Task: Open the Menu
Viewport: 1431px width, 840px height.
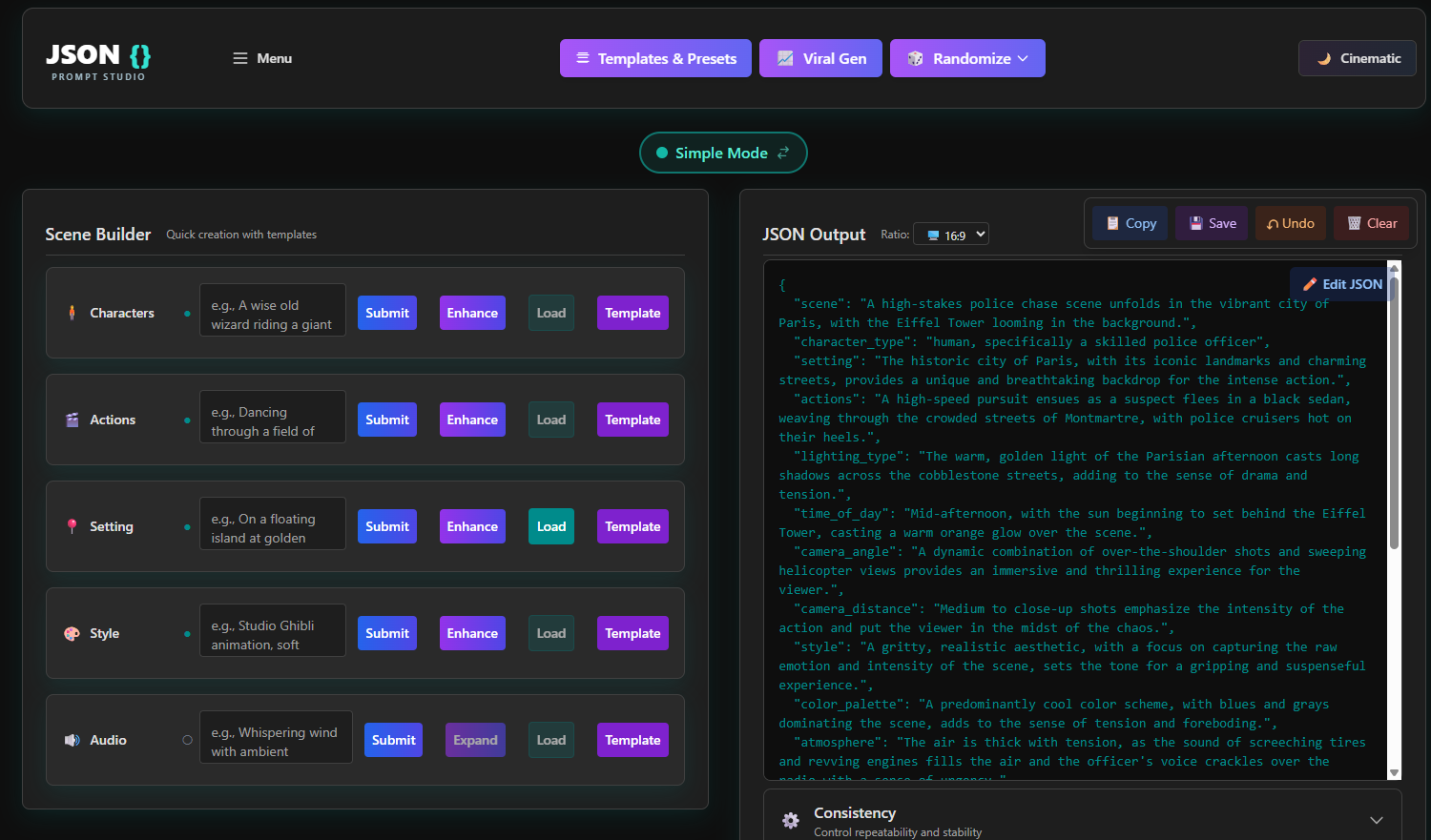Action: coord(261,58)
